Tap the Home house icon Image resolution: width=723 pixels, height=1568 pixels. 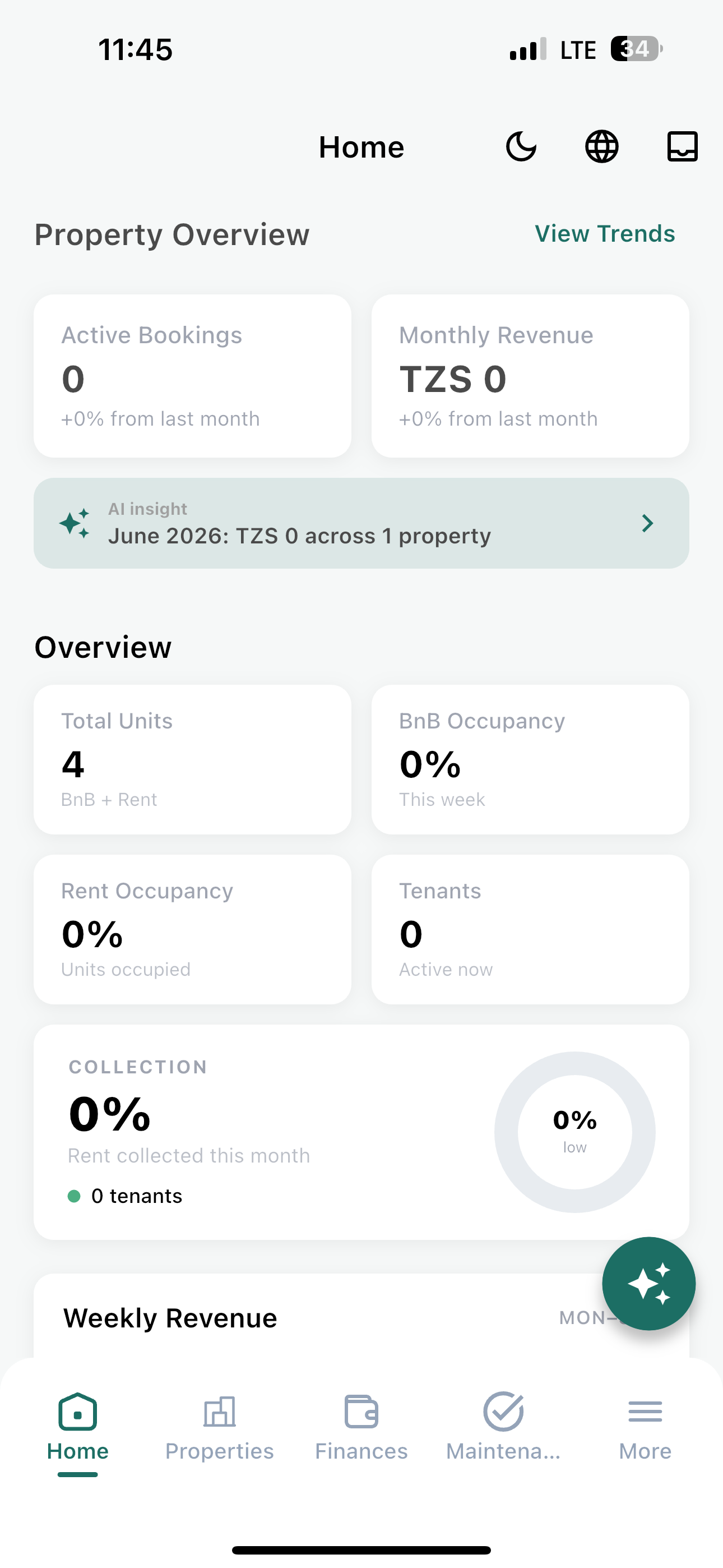click(77, 1412)
